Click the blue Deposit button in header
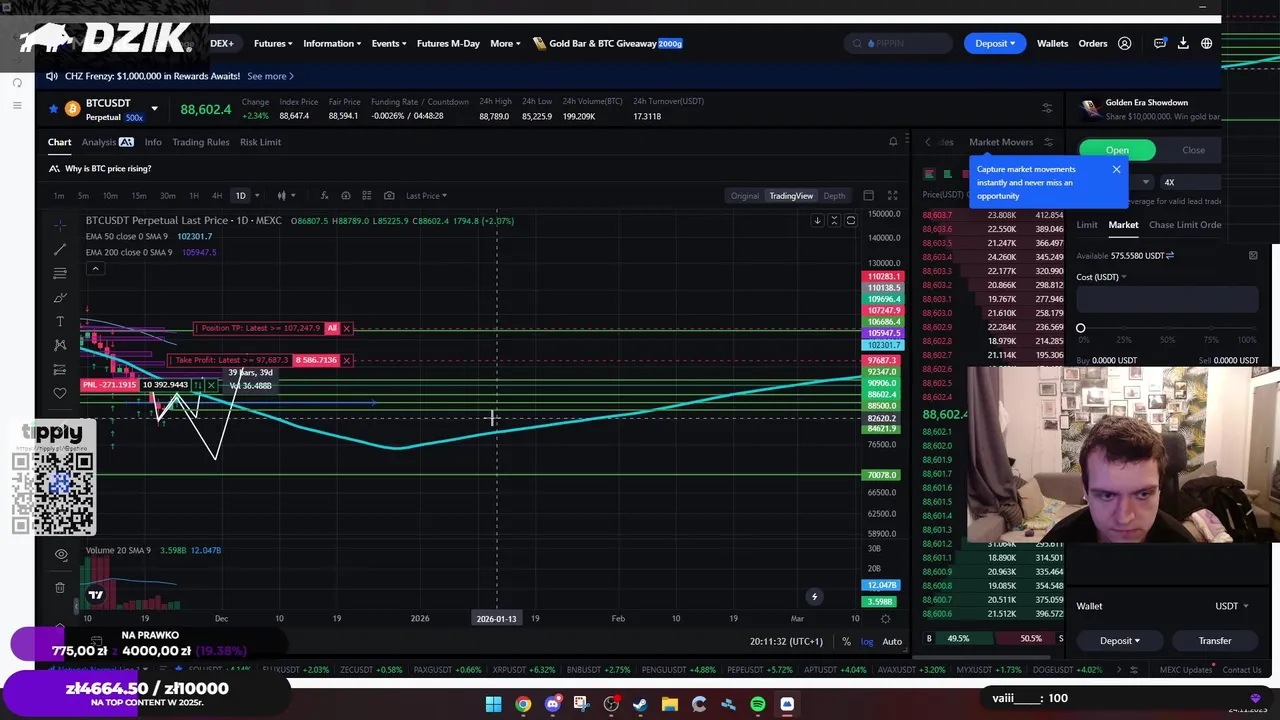Screen dimensions: 1280x720 point(995,43)
